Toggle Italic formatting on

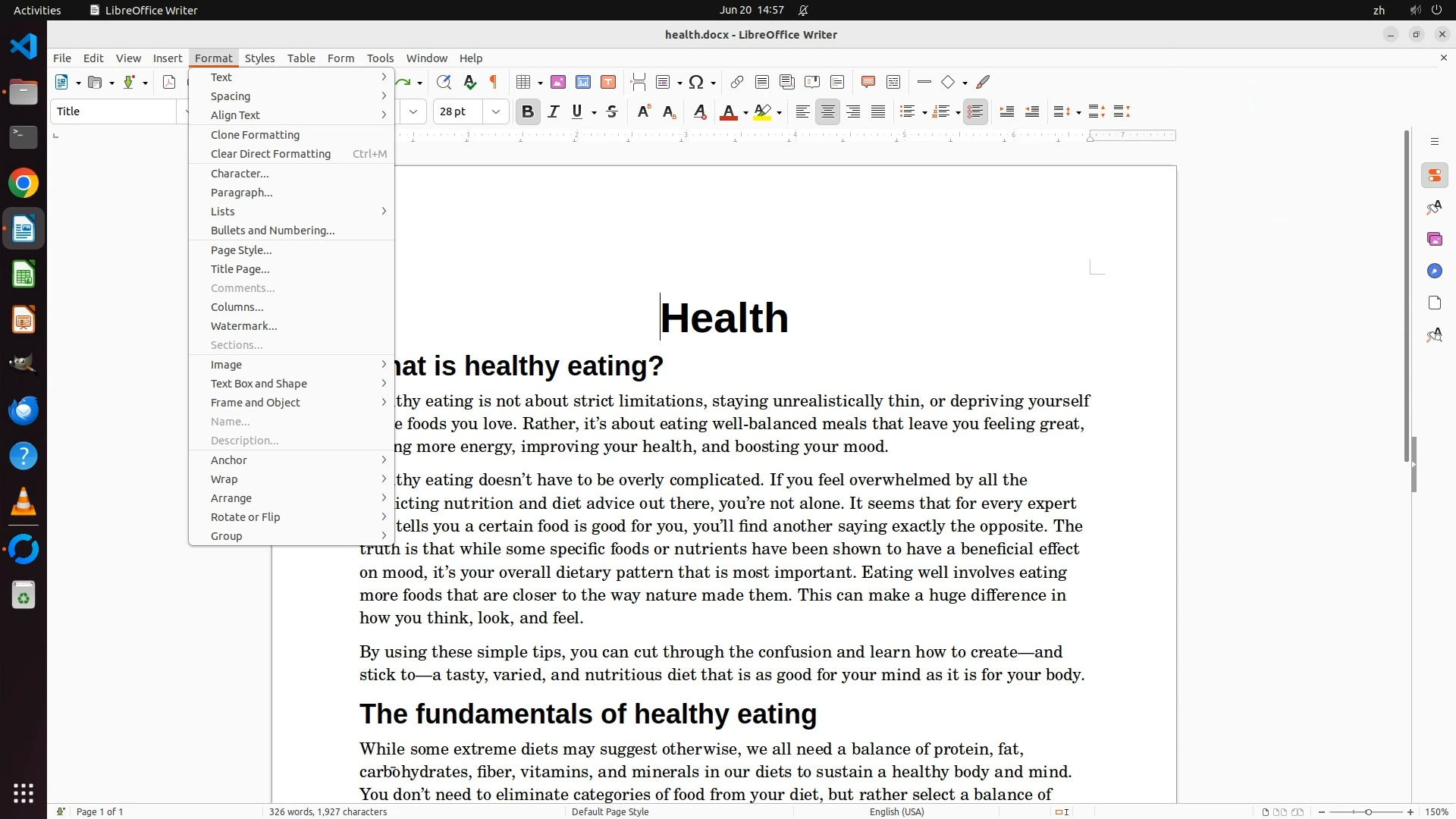554,112
